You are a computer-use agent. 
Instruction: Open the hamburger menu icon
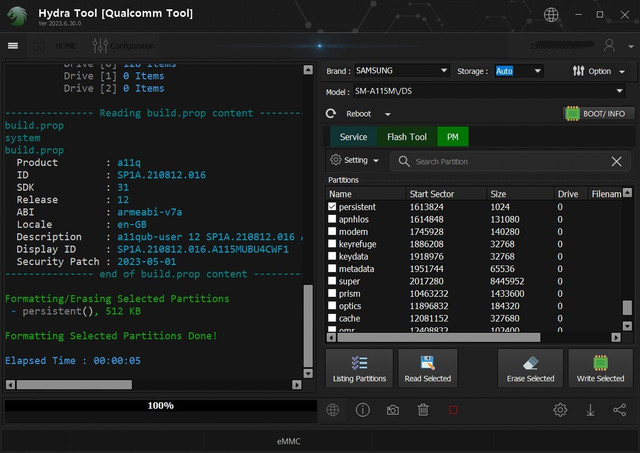[x=13, y=46]
